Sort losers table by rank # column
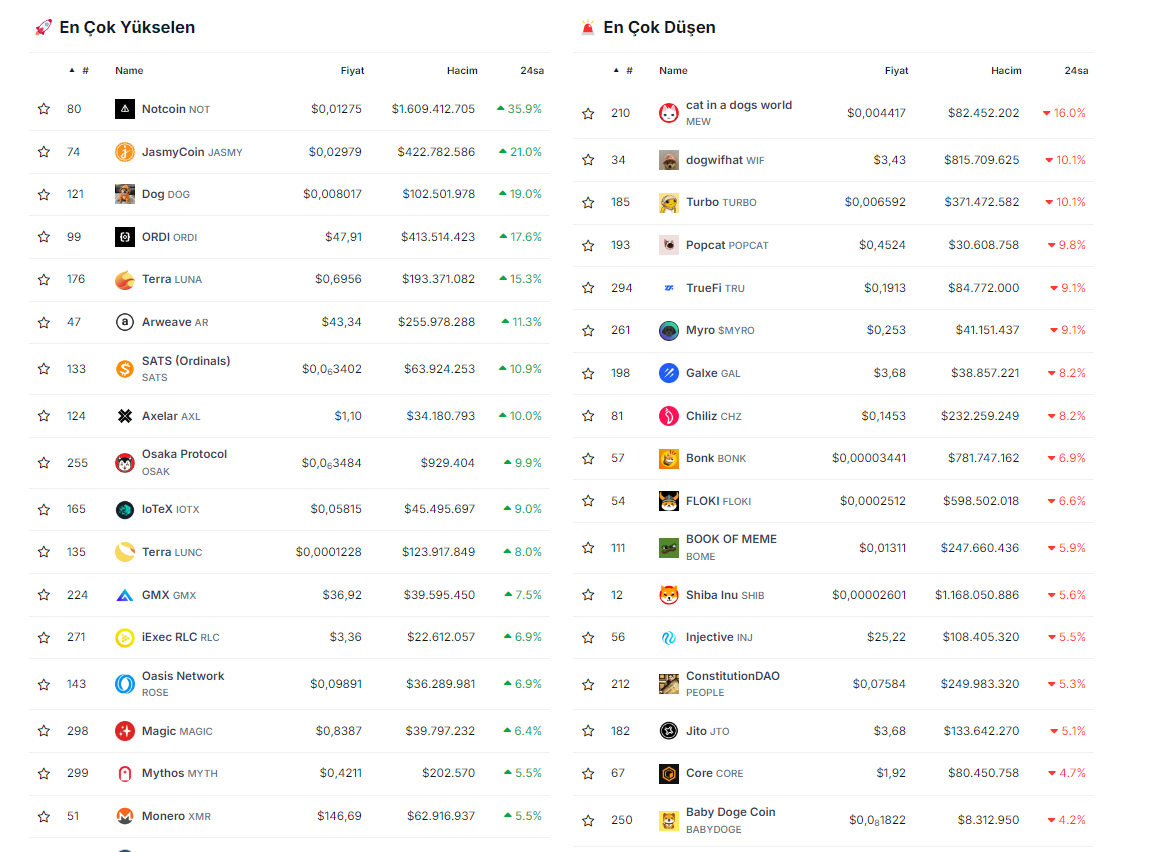 [x=629, y=71]
